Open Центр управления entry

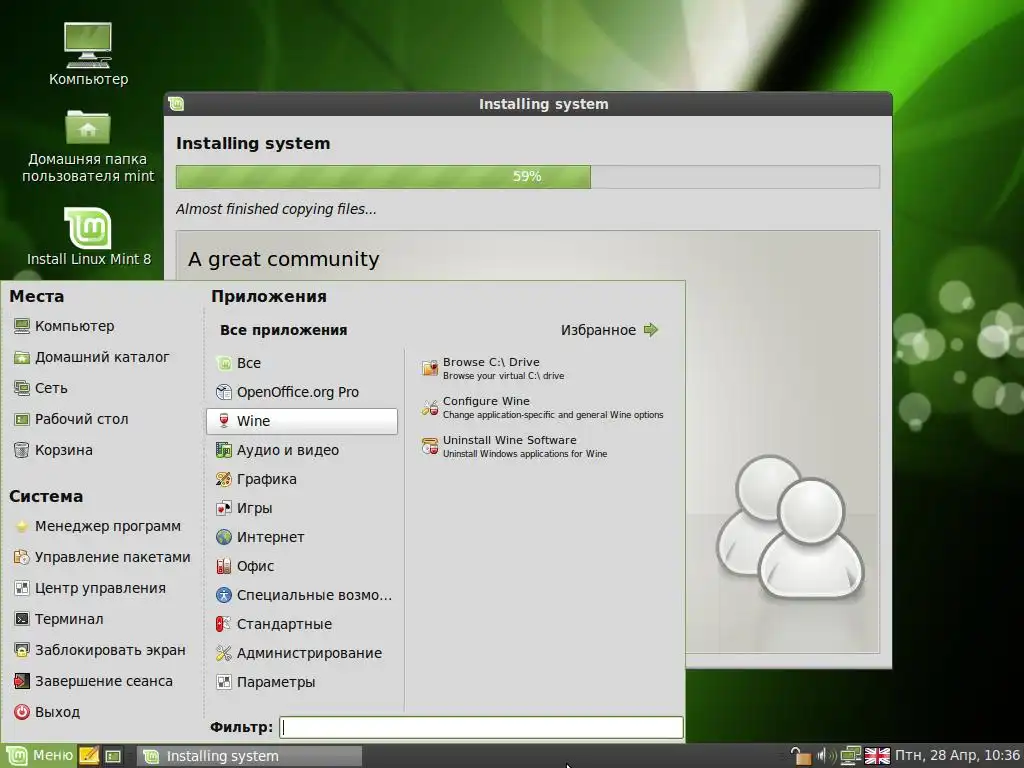pyautogui.click(x=90, y=588)
